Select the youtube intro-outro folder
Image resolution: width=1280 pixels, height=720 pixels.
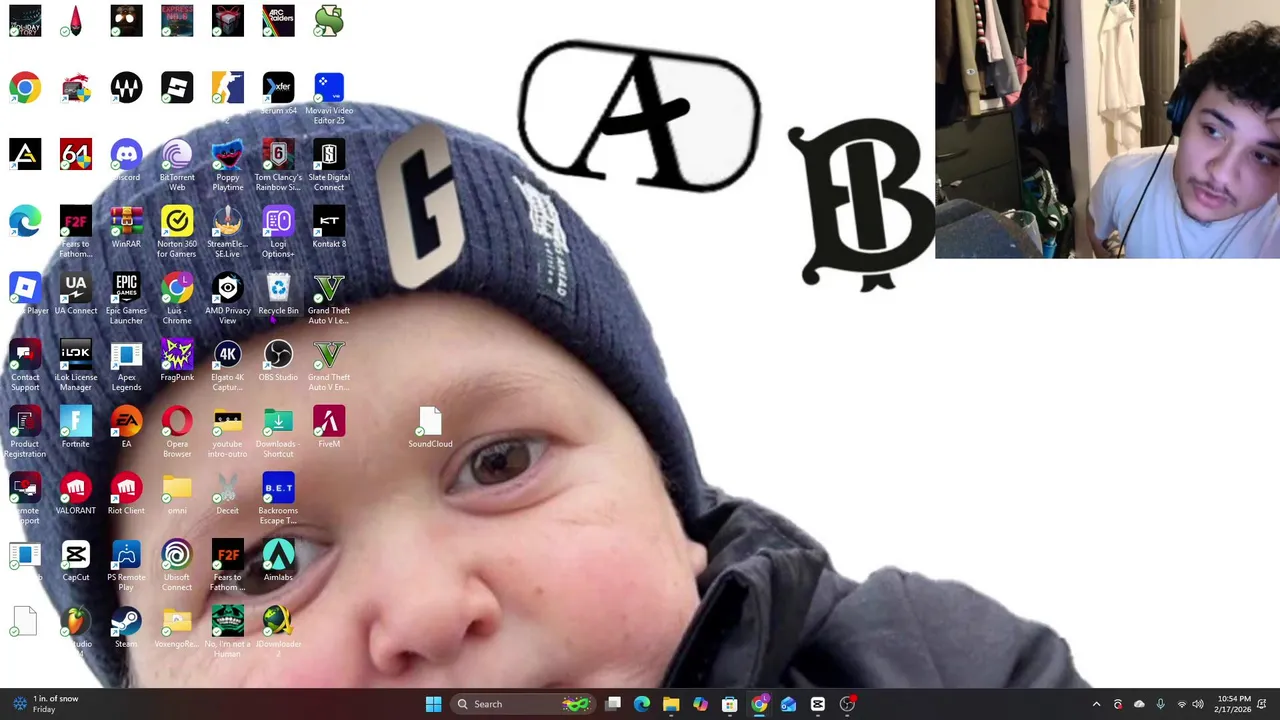coord(227,433)
